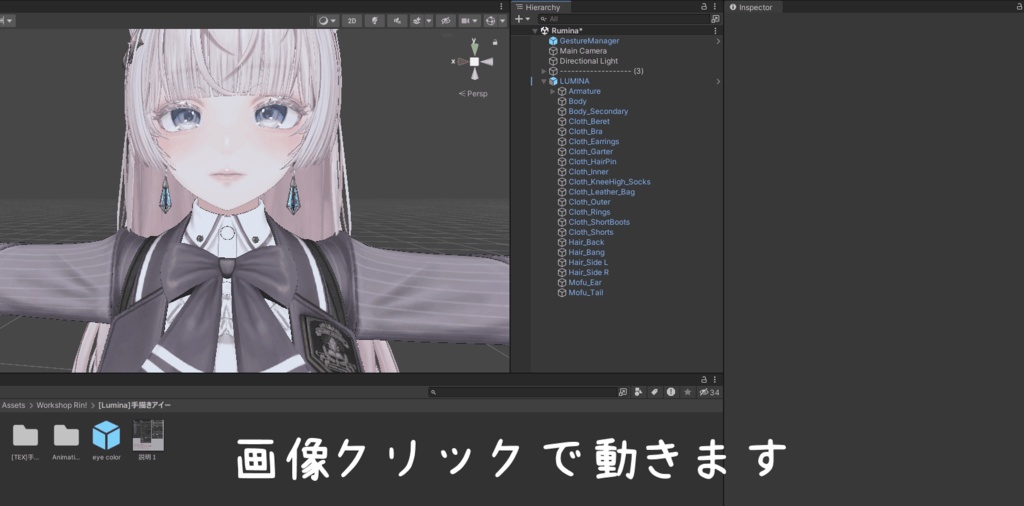Viewport: 1024px width, 506px height.
Task: Toggle Project panel lock icon
Action: (703, 379)
